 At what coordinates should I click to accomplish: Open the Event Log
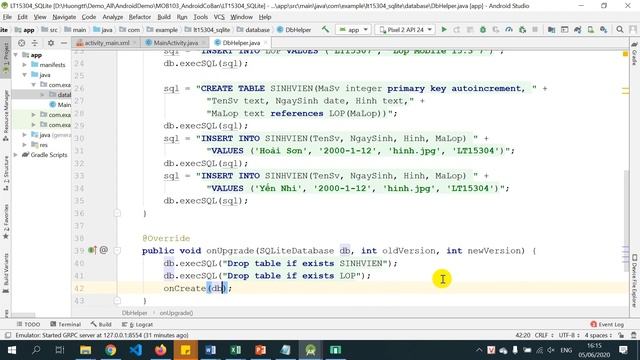point(607,324)
